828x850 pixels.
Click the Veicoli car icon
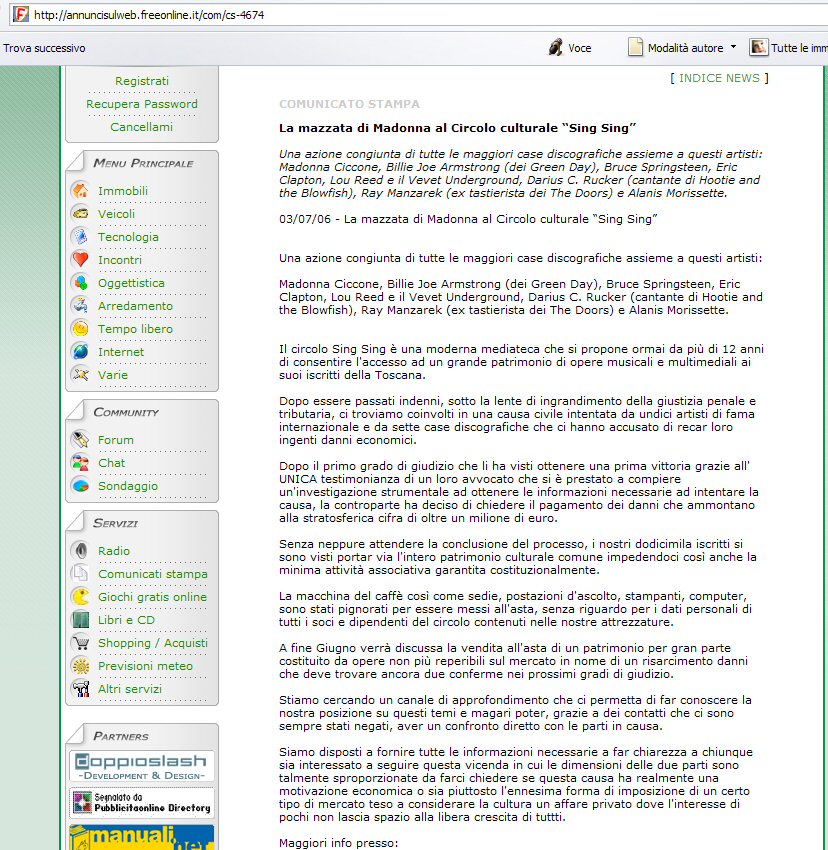click(x=80, y=214)
